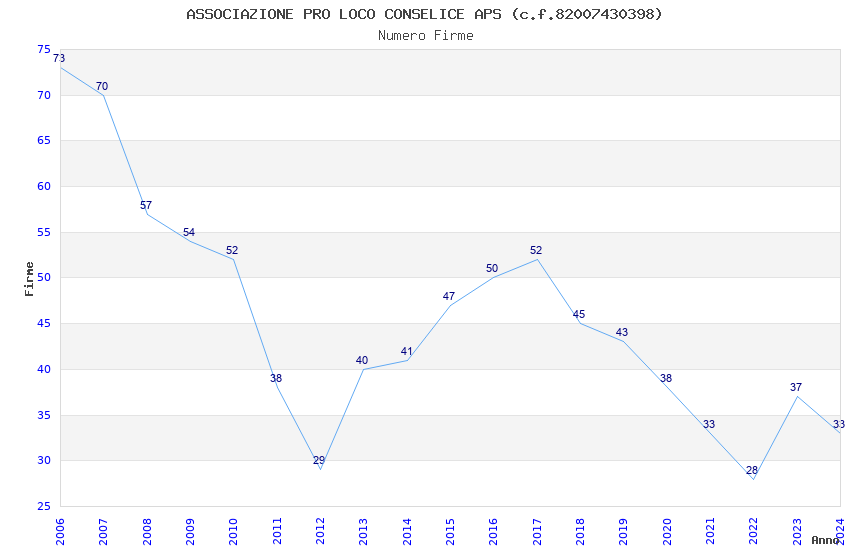The width and height of the screenshot is (850, 550).
Task: Select data label 41 for 2014
Action: 407,351
